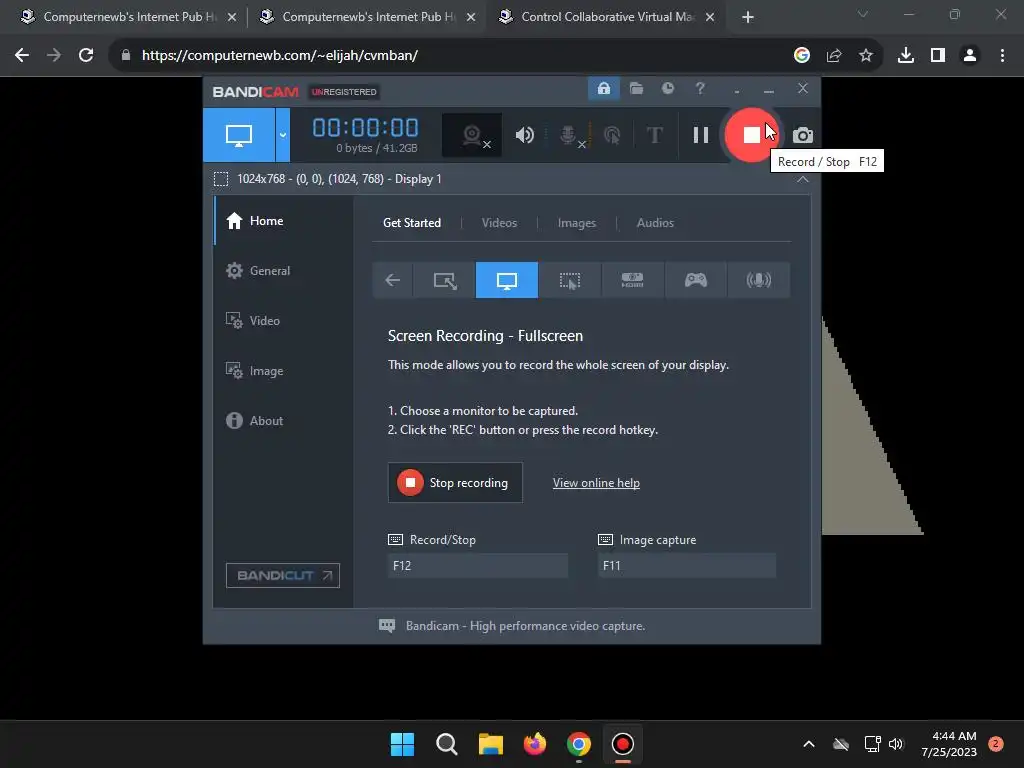The width and height of the screenshot is (1024, 768).
Task: Expand the recording mode dropdown arrow
Action: pos(283,135)
